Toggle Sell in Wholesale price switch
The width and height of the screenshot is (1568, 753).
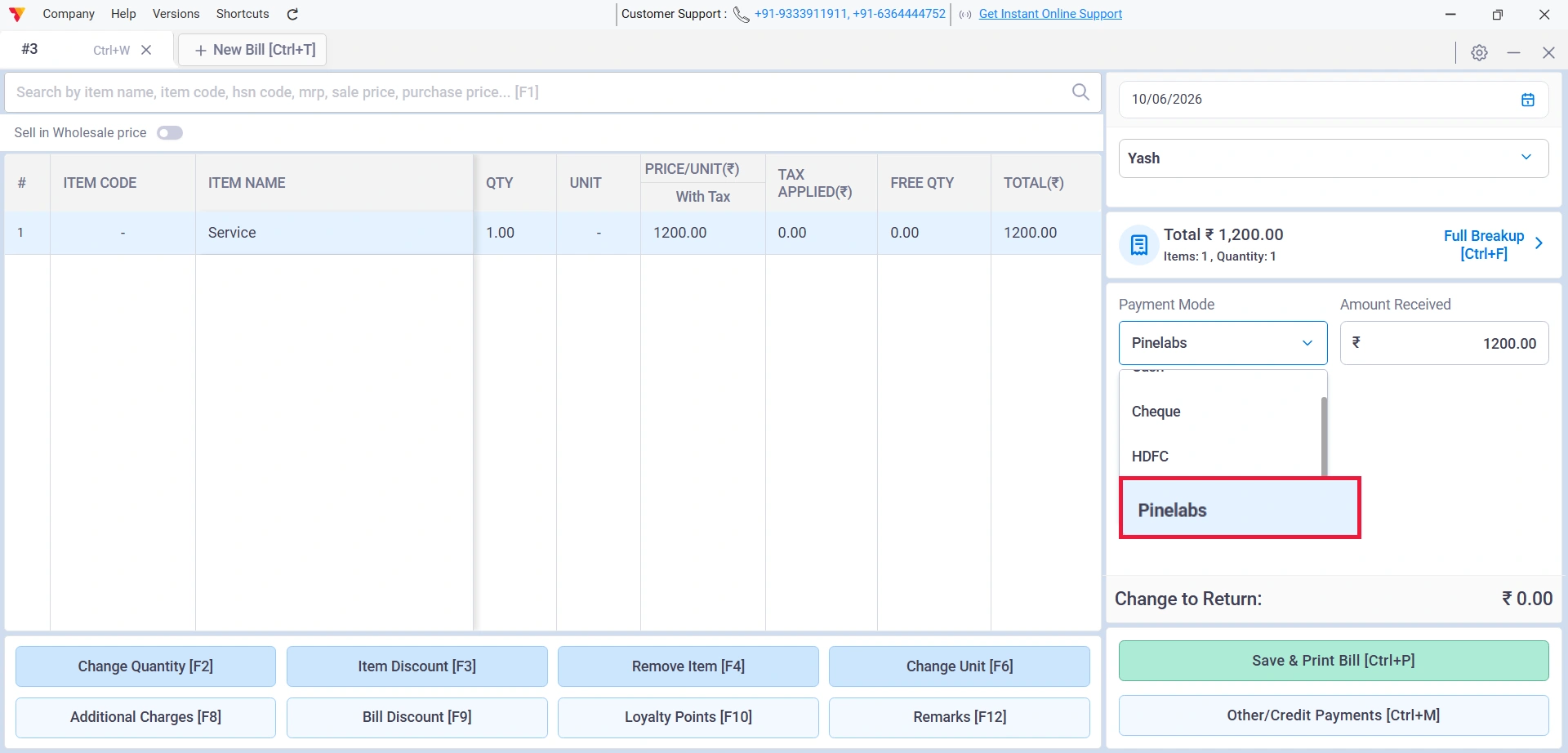(x=170, y=133)
